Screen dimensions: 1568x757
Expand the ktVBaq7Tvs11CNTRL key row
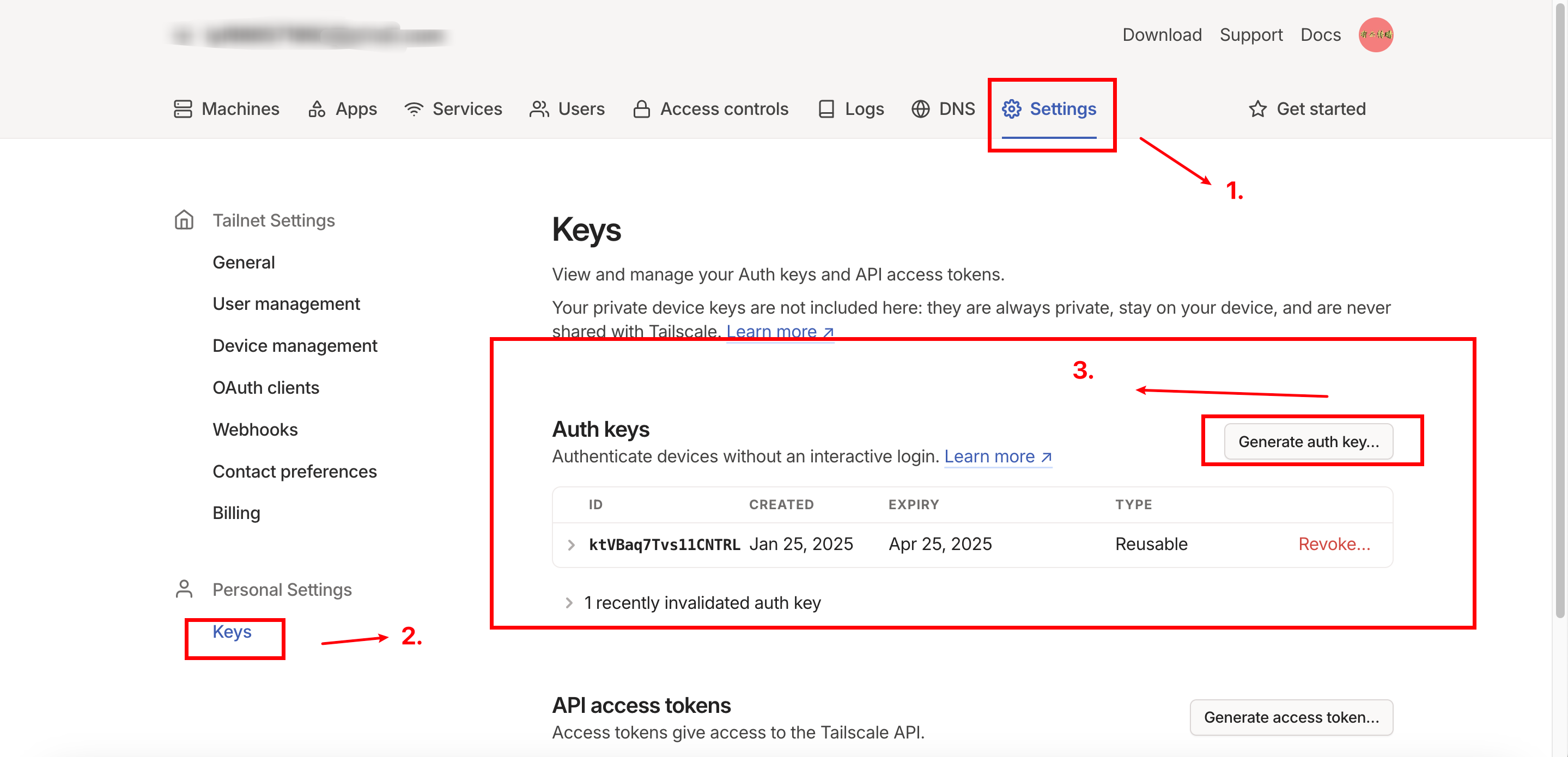(571, 545)
